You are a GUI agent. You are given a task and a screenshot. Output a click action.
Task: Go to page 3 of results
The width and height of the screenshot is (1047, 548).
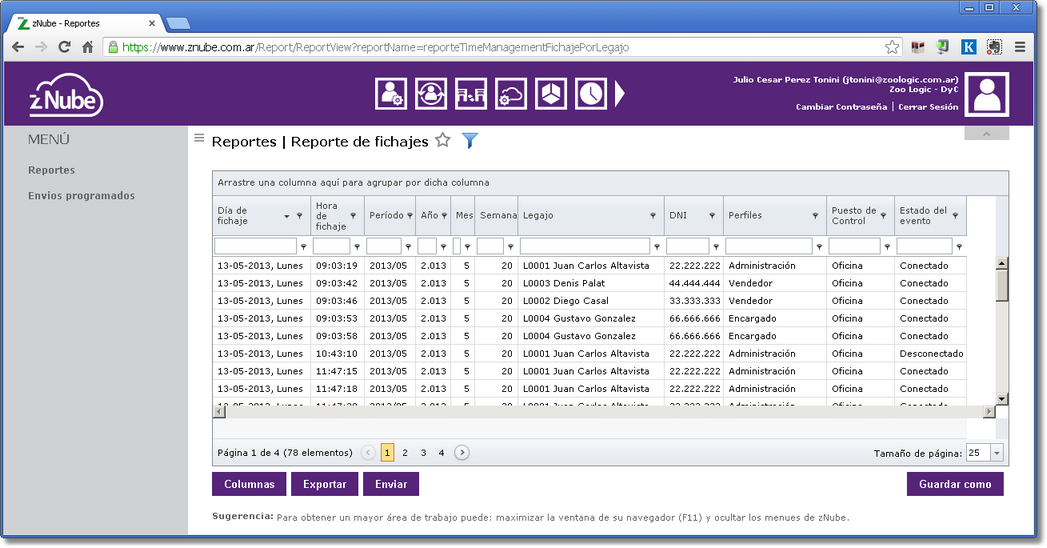(423, 453)
